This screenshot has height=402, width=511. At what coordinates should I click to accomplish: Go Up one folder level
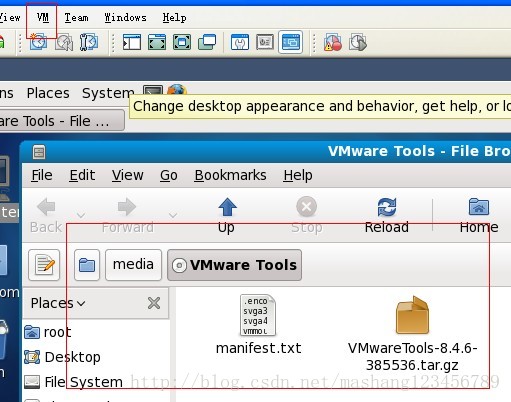[x=227, y=215]
